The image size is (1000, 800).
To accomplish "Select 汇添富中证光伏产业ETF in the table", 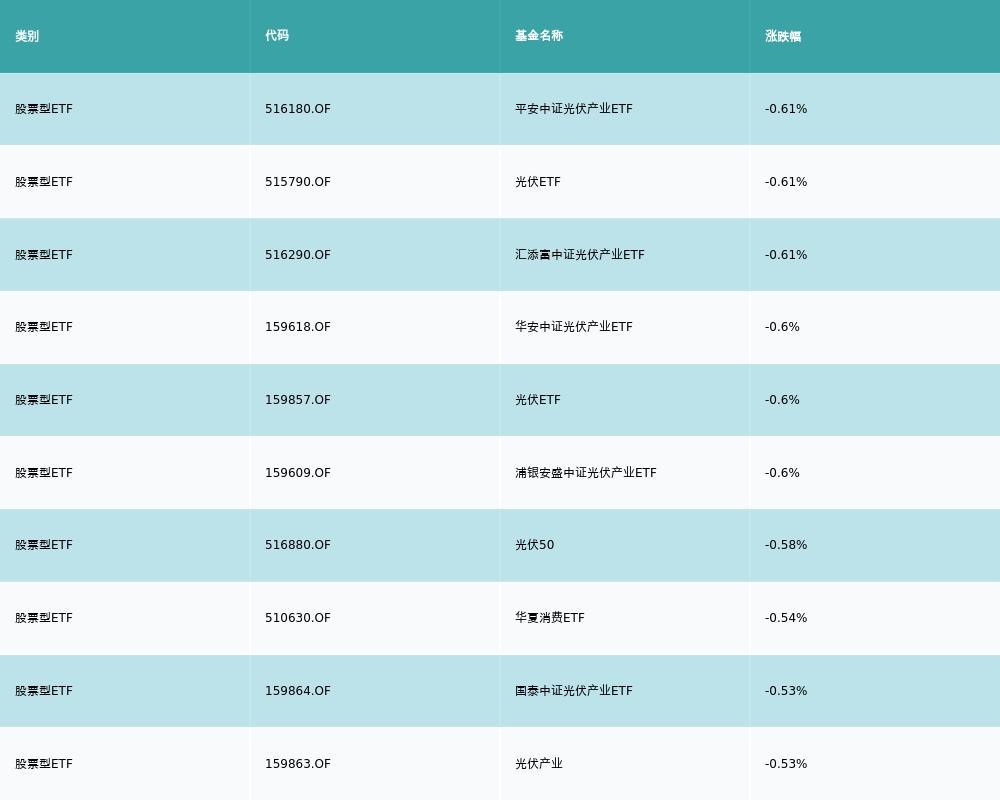I will tap(580, 255).
